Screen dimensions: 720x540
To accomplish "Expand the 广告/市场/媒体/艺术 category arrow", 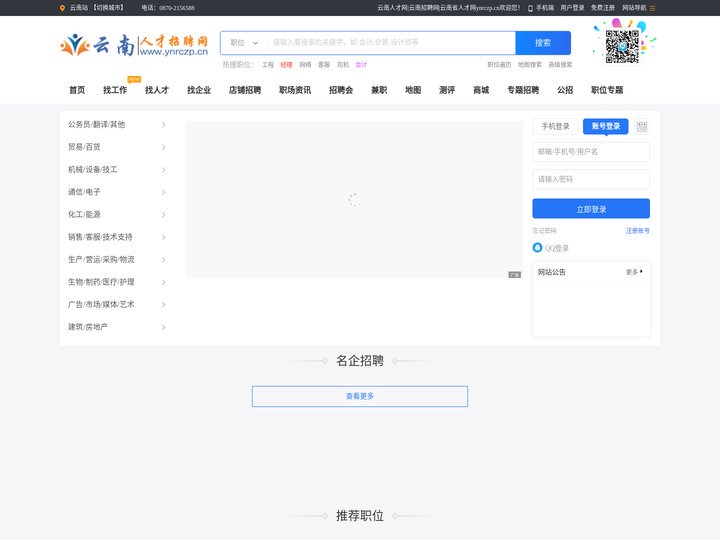I will [x=163, y=304].
